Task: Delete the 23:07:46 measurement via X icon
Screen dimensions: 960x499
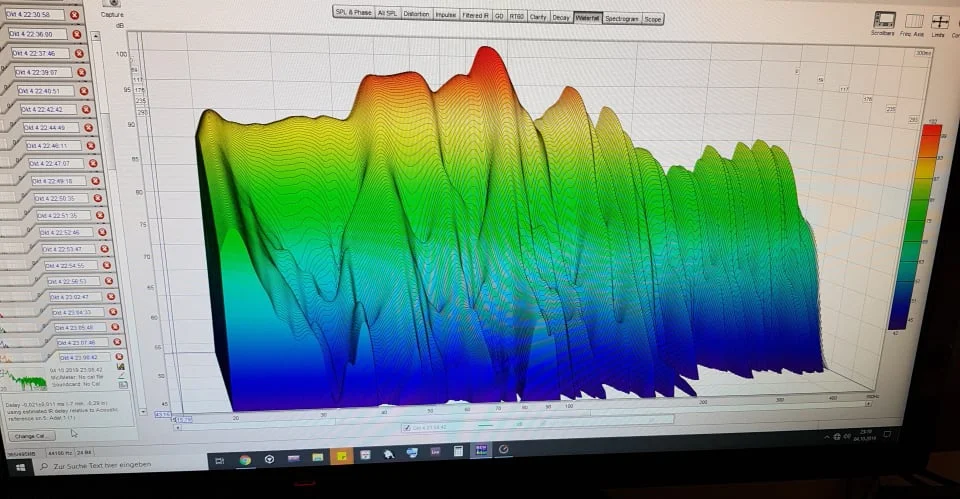Action: (117, 342)
